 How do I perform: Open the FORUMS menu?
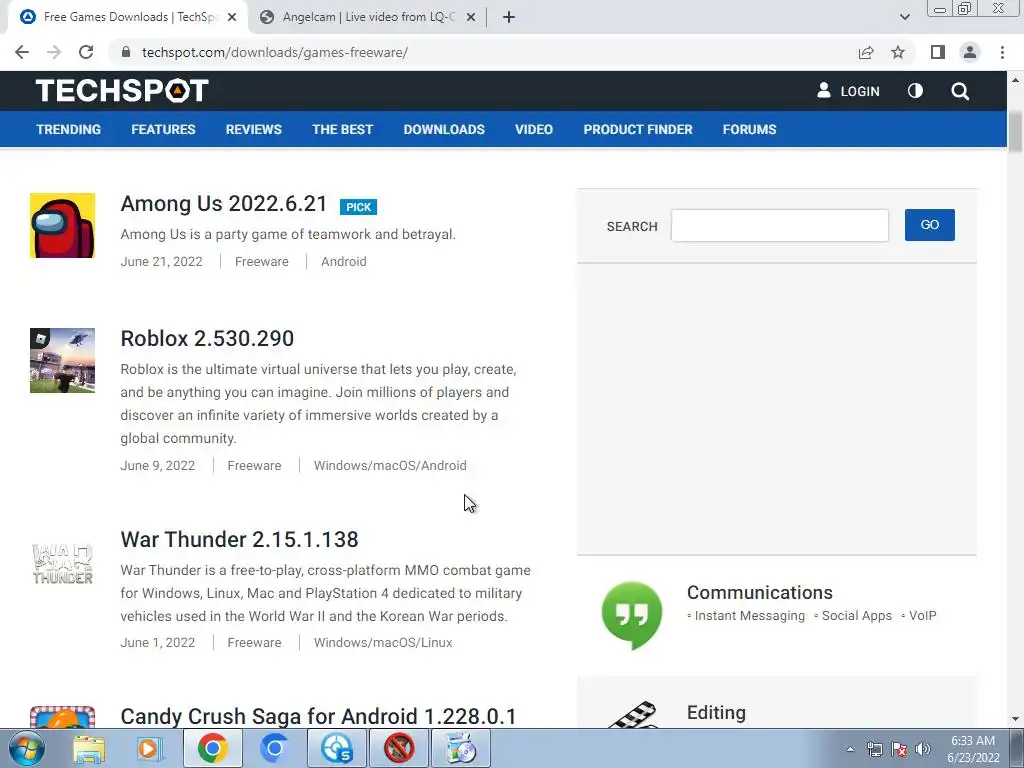pos(749,129)
